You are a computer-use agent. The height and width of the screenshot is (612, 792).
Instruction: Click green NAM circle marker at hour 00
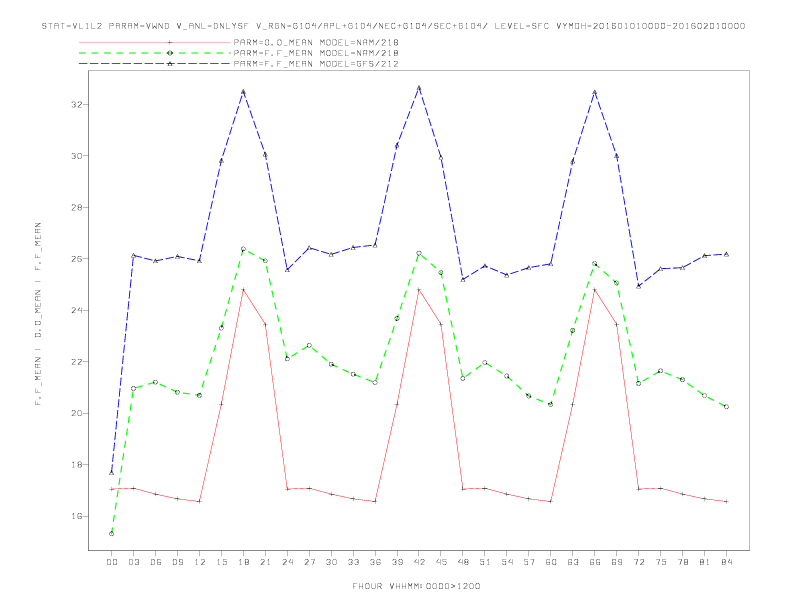[112, 534]
